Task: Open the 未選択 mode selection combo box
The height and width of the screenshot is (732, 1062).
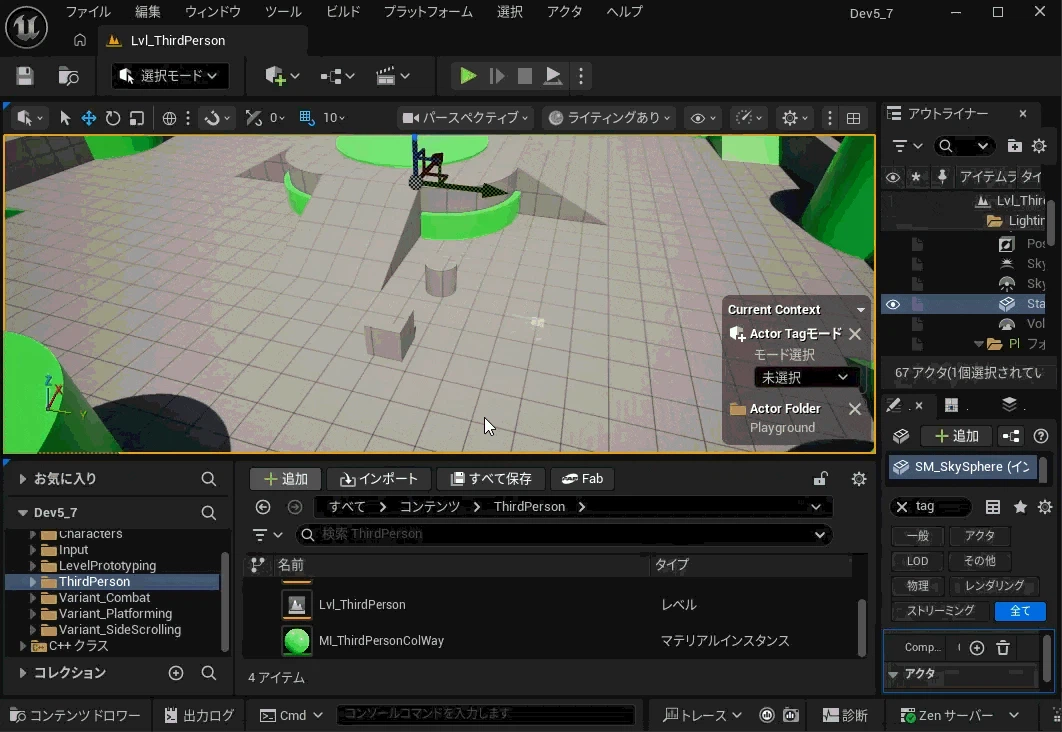Action: coord(805,377)
